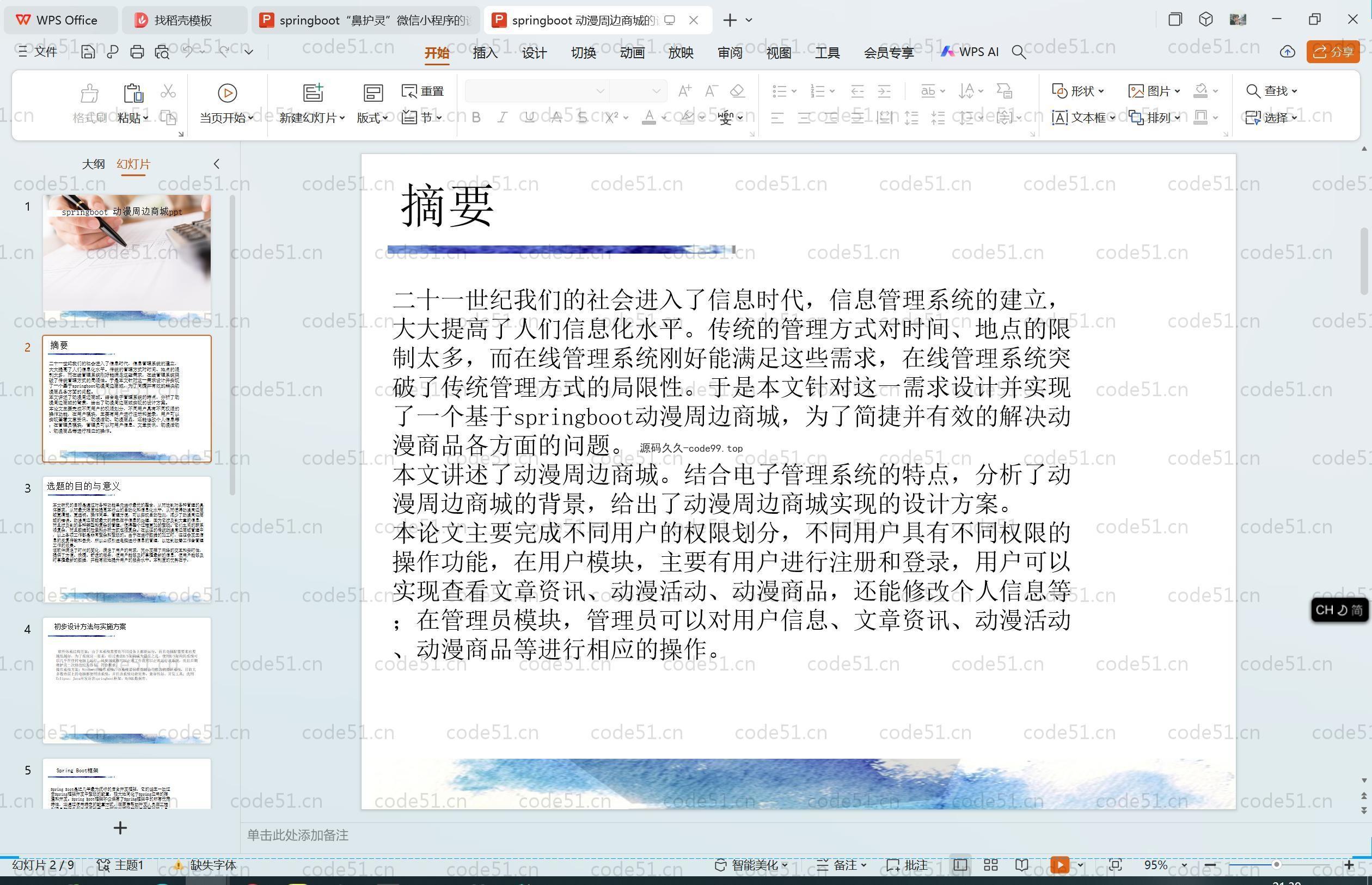Viewport: 1372px width, 885px height.
Task: Click the New Slide (新建幻灯片) icon
Action: click(313, 93)
